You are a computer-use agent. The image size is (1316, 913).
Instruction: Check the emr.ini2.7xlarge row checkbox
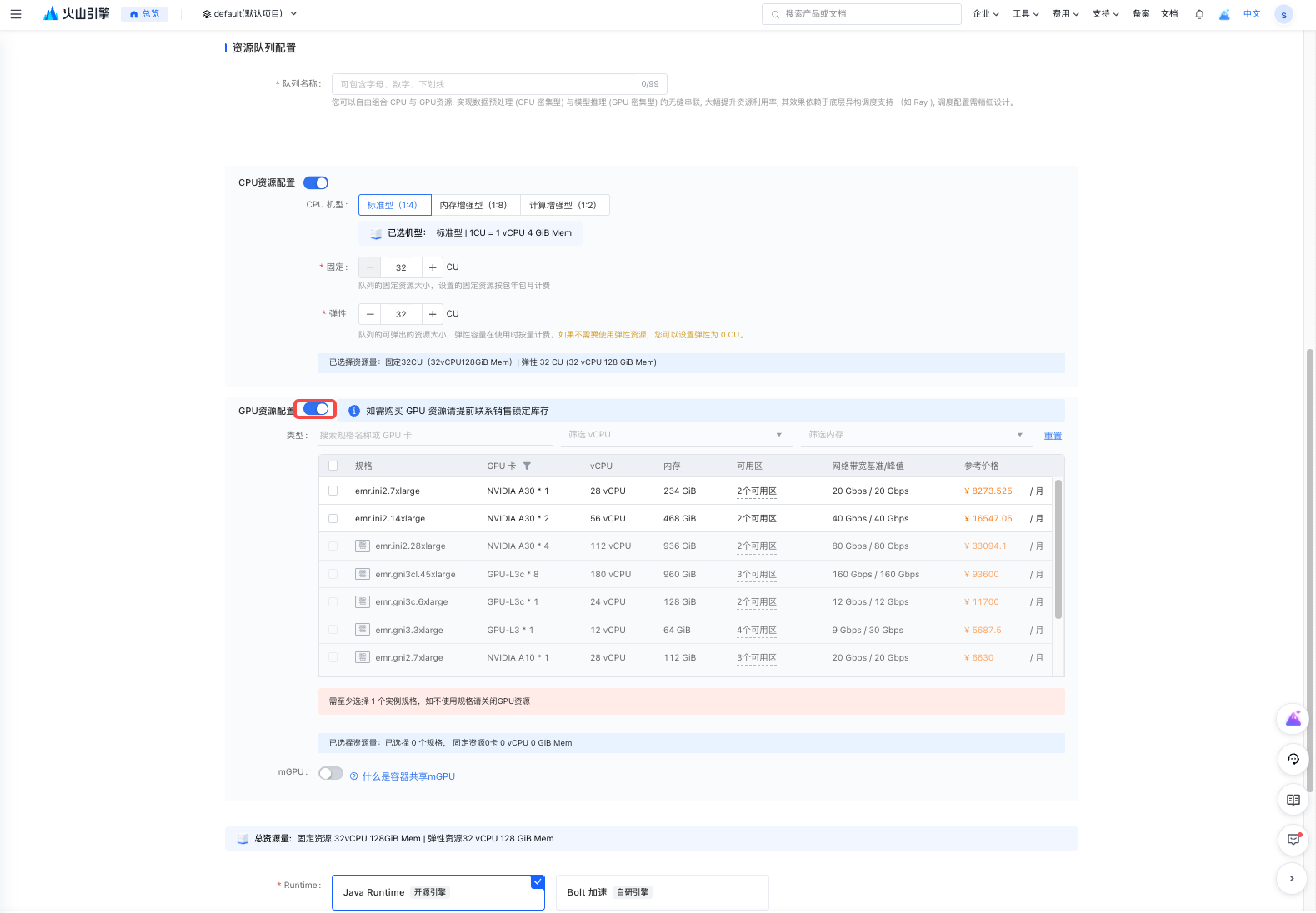333,491
